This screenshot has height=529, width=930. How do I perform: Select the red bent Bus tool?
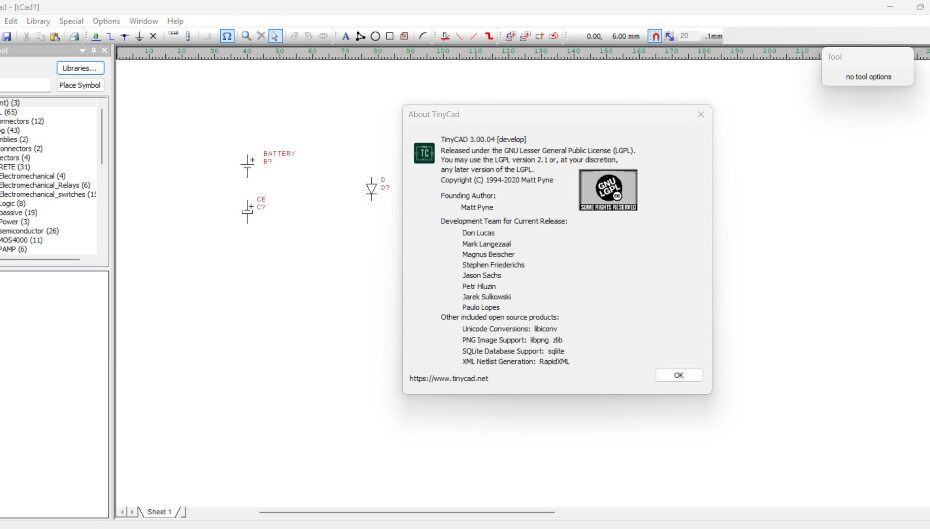click(x=489, y=36)
